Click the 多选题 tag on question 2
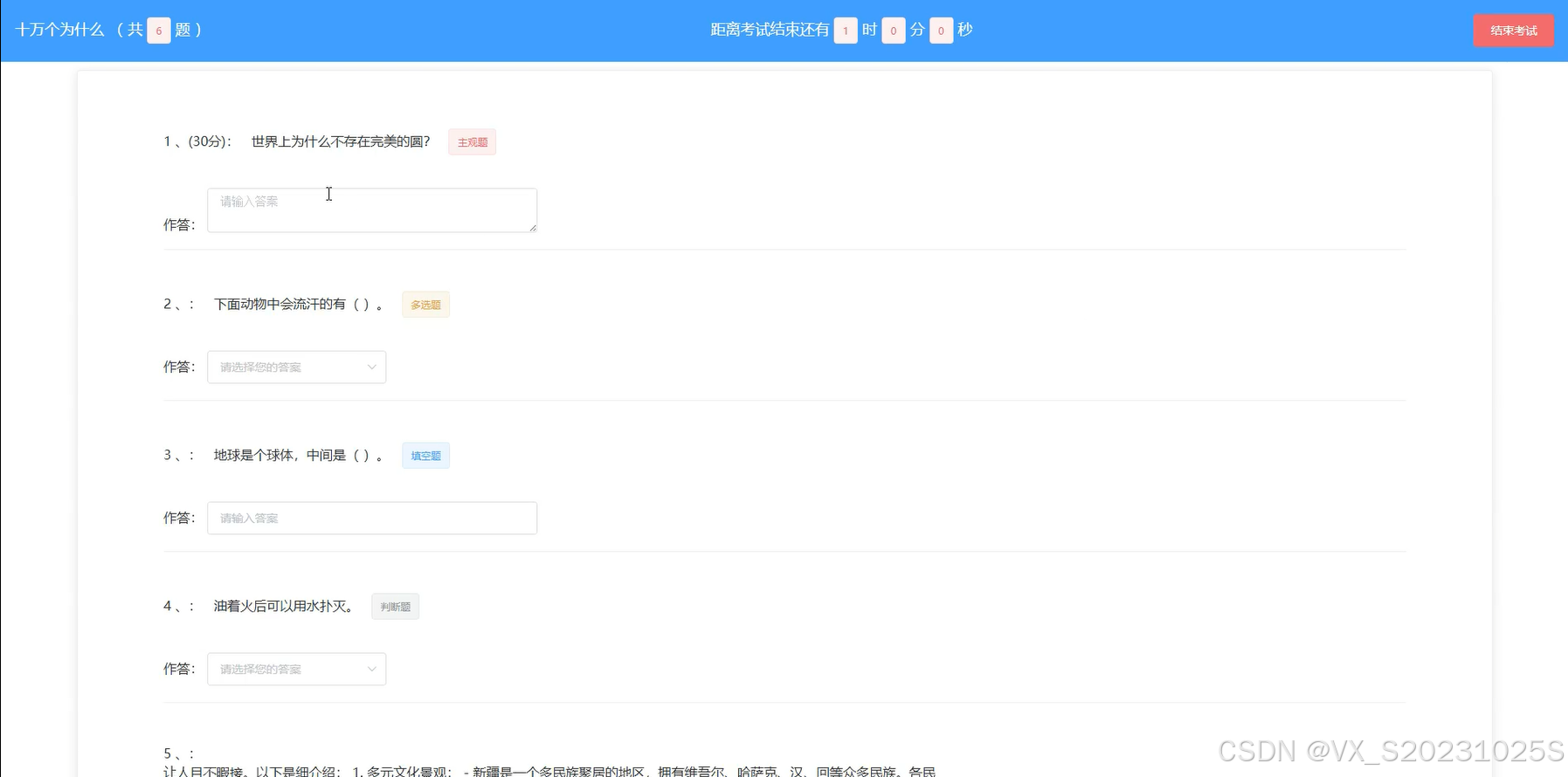Image resolution: width=1568 pixels, height=777 pixels. click(425, 305)
